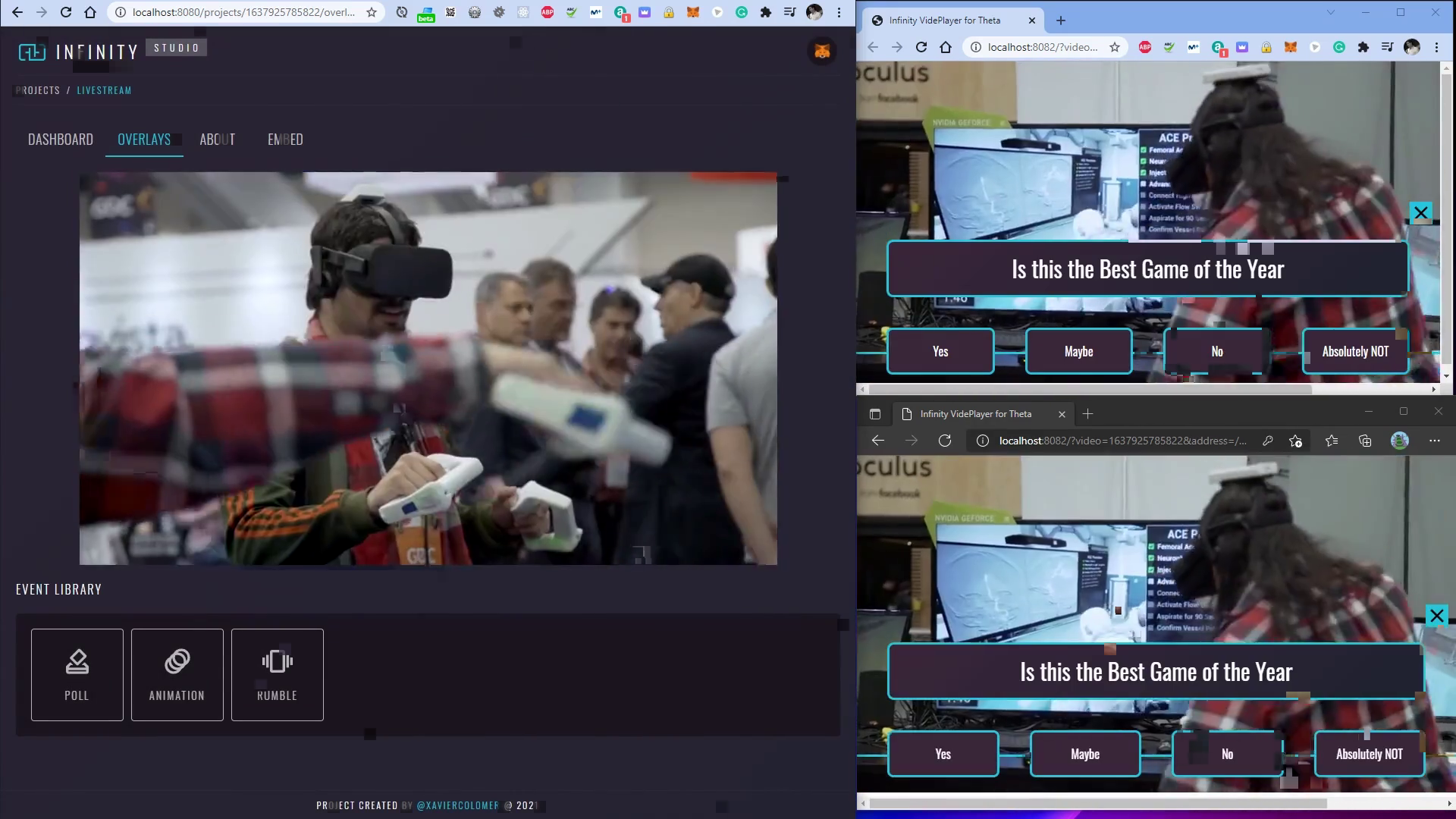Close the poll overlay in top player
Image resolution: width=1456 pixels, height=819 pixels.
(x=1420, y=213)
